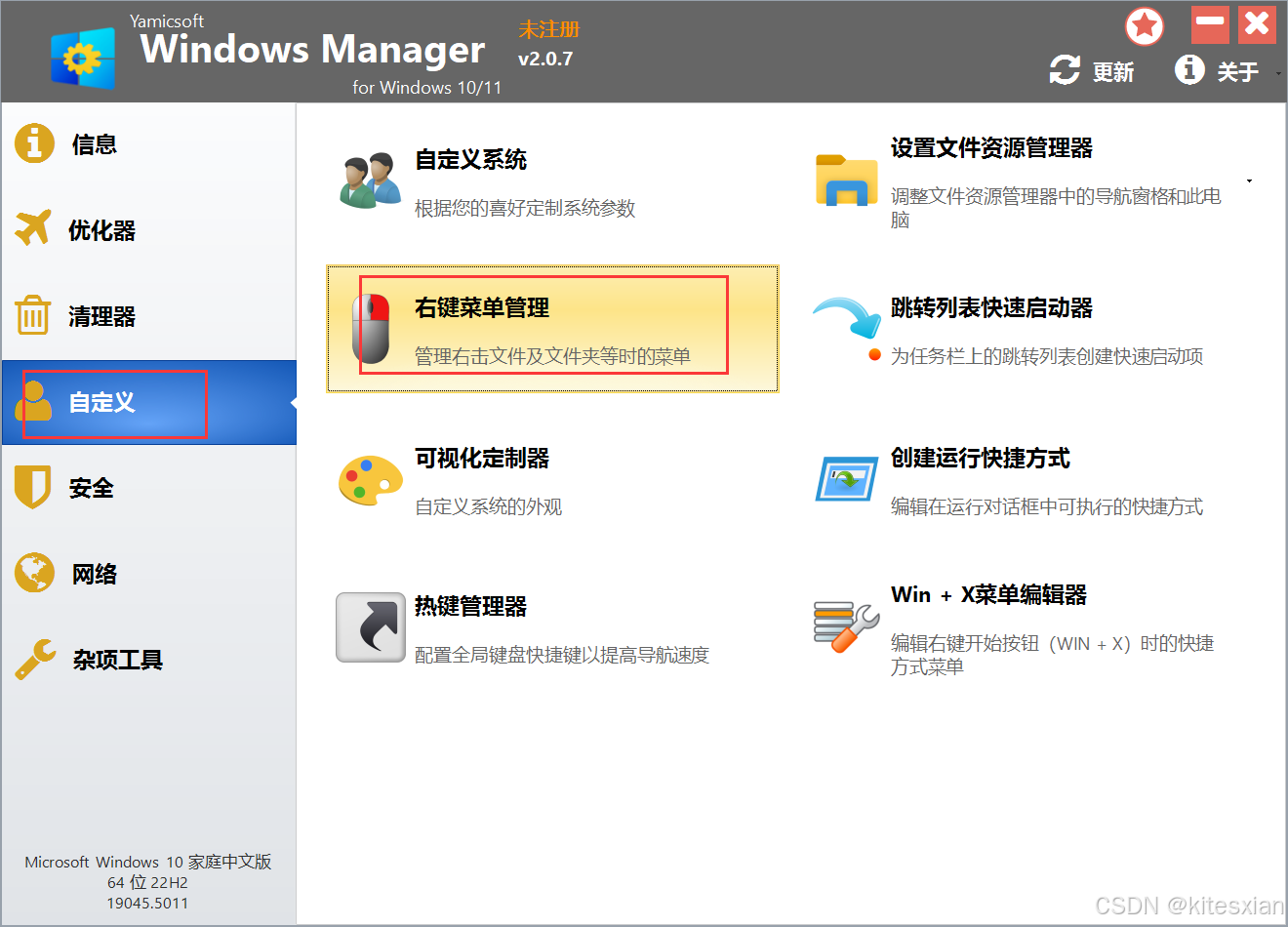Open the 创建运行快捷方式 title link
The image size is (1288, 927).
pyautogui.click(x=981, y=458)
